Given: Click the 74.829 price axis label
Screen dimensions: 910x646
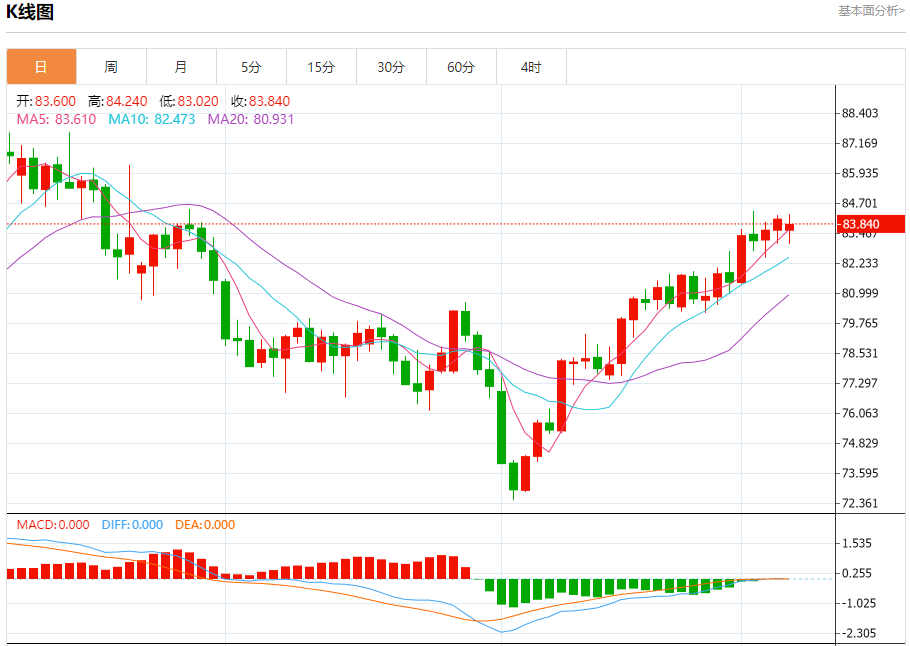Looking at the screenshot, I should pos(860,443).
